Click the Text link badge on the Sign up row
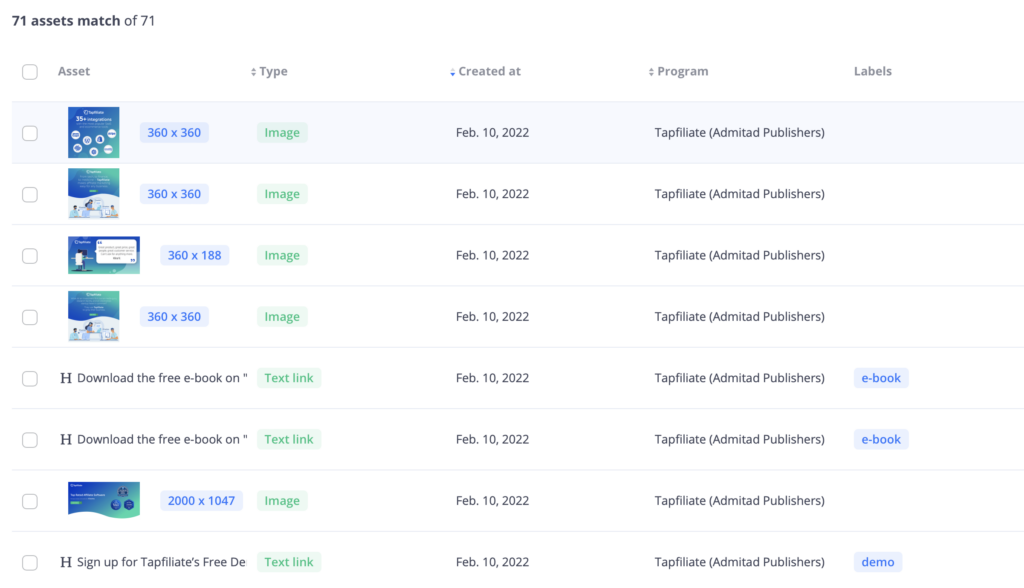1024x588 pixels. 289,561
